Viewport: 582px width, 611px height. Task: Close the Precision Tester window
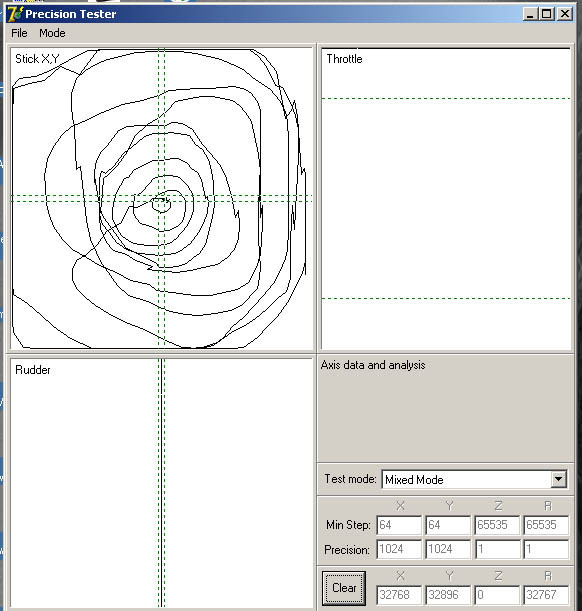click(x=565, y=14)
